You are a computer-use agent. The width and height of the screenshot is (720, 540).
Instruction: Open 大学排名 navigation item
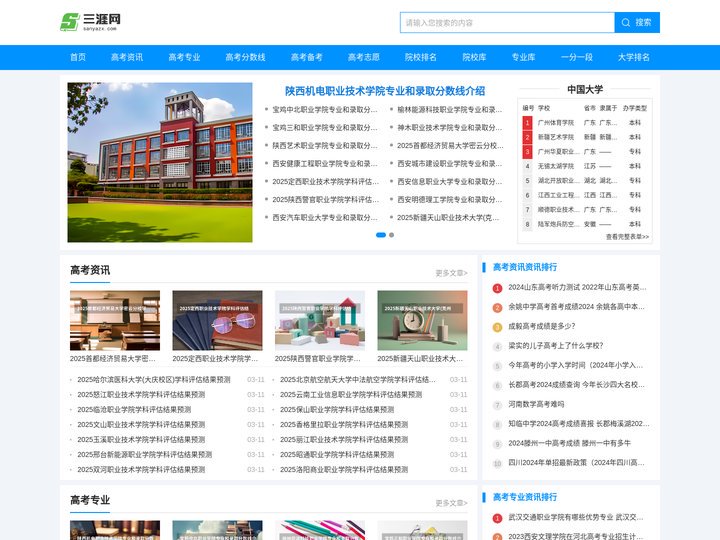634,57
